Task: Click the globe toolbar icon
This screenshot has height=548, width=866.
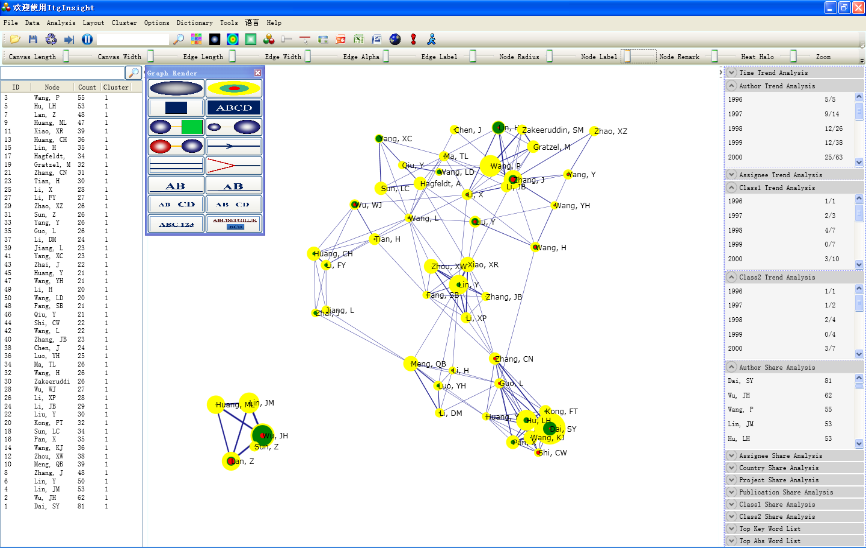Action: pyautogui.click(x=395, y=39)
